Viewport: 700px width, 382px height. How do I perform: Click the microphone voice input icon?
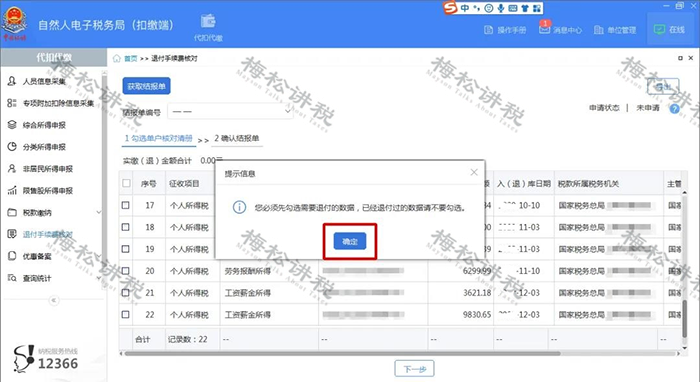pyautogui.click(x=501, y=8)
